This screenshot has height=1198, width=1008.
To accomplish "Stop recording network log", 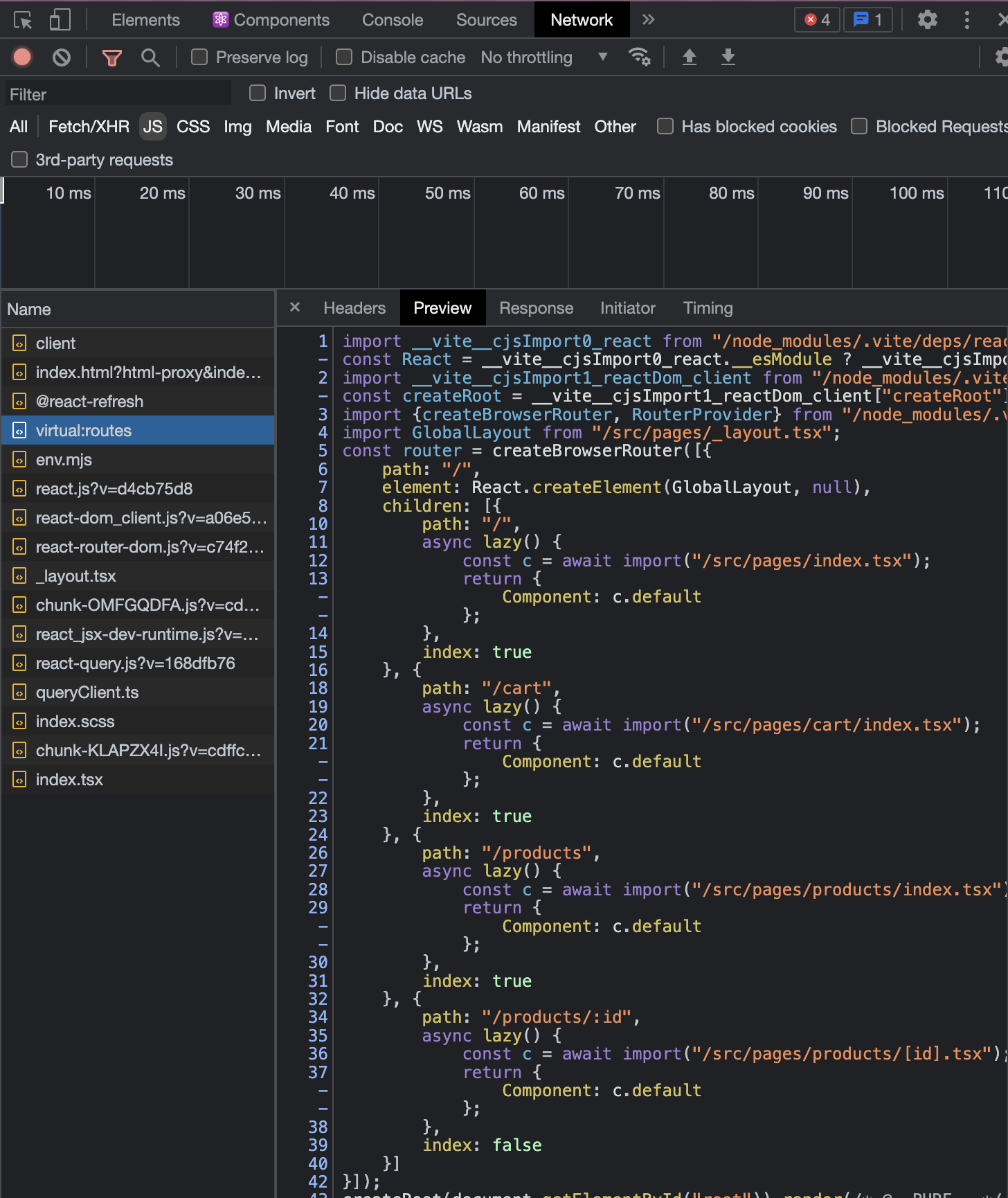I will point(22,57).
